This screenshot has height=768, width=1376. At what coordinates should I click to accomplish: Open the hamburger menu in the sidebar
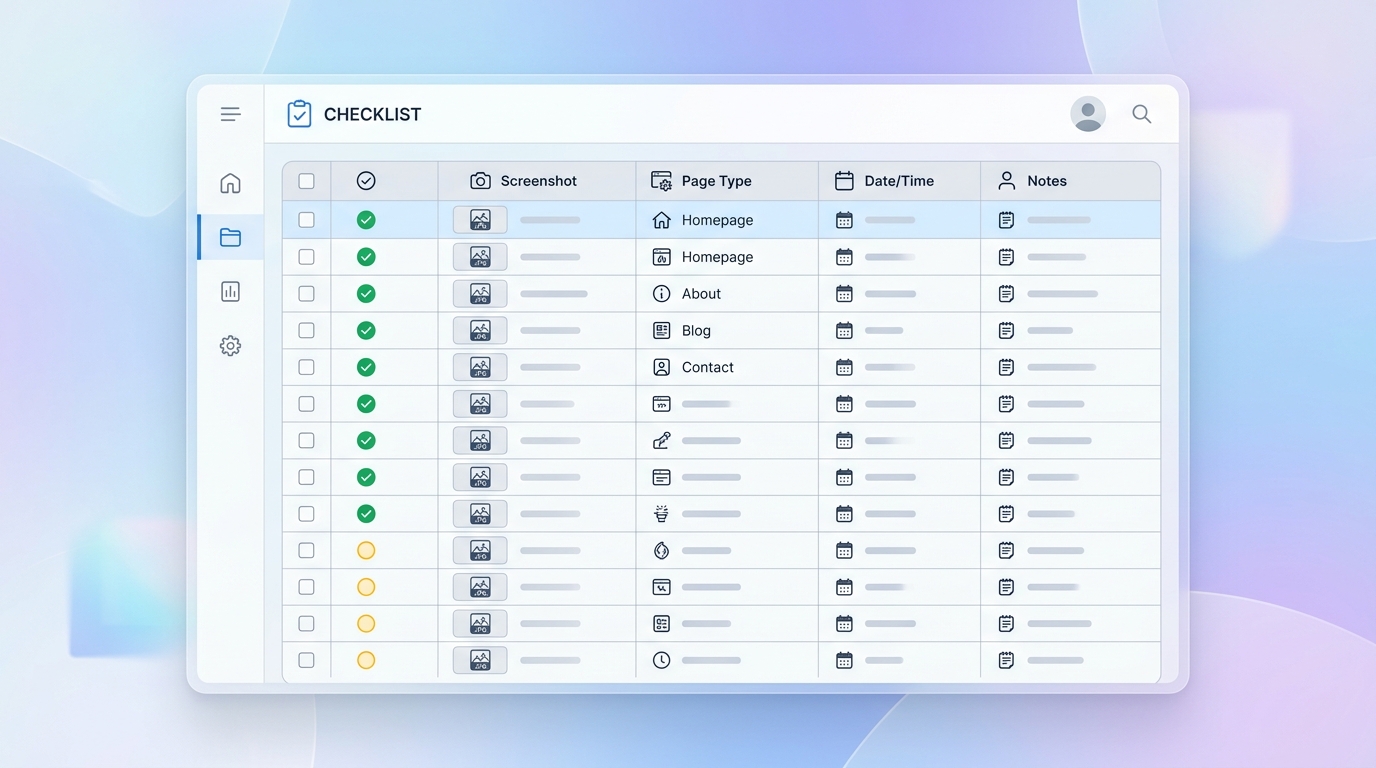(231, 114)
